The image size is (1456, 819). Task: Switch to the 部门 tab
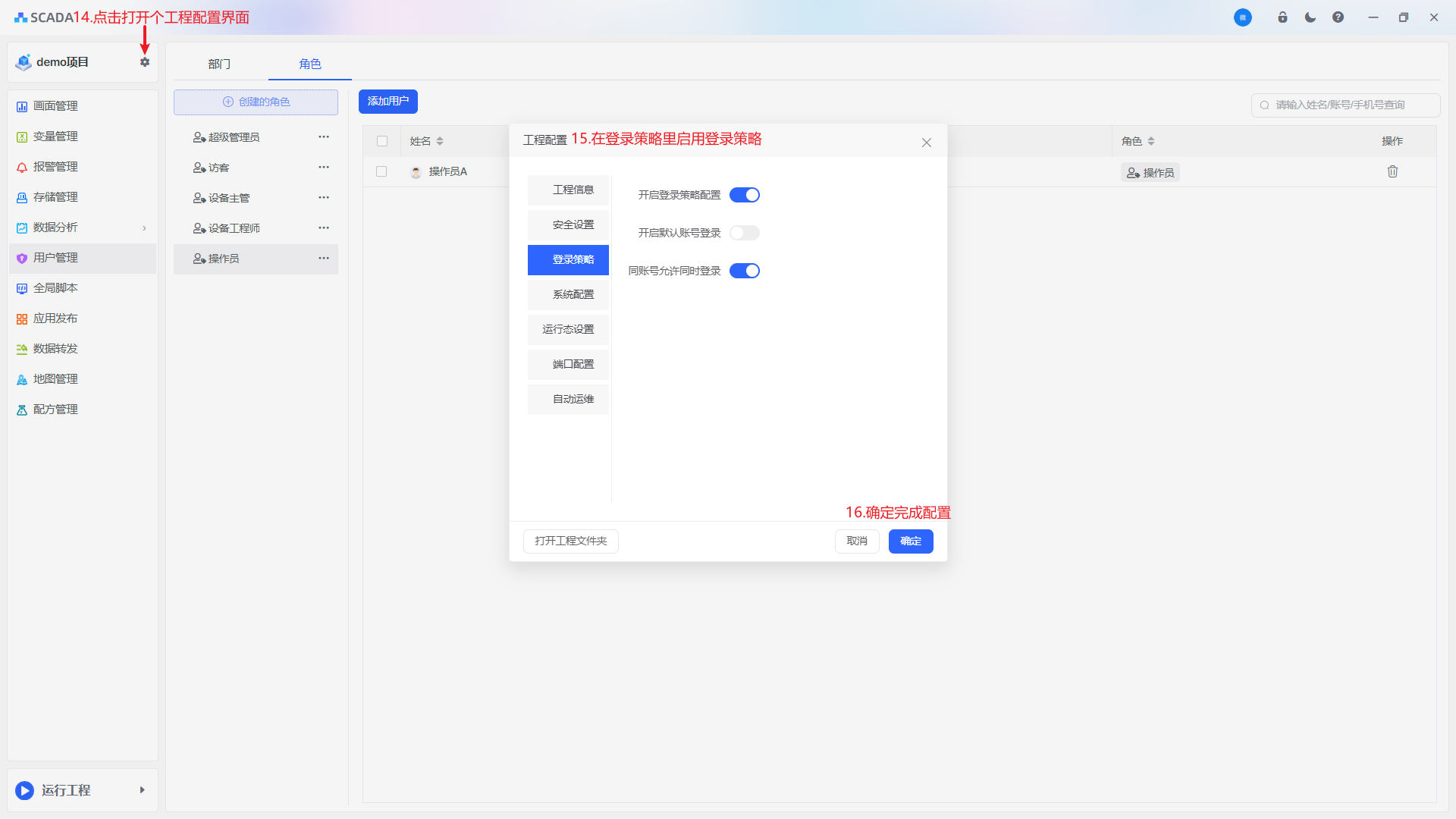pos(219,64)
